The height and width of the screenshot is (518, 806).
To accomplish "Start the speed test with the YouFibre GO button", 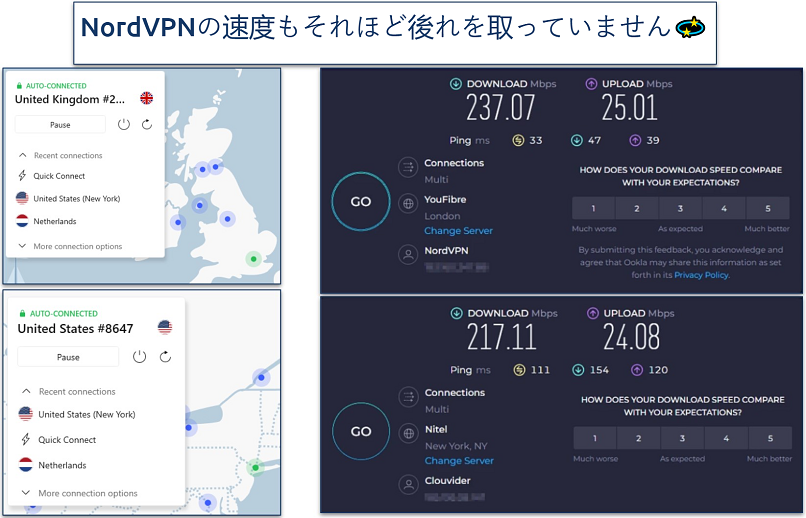I will [361, 201].
